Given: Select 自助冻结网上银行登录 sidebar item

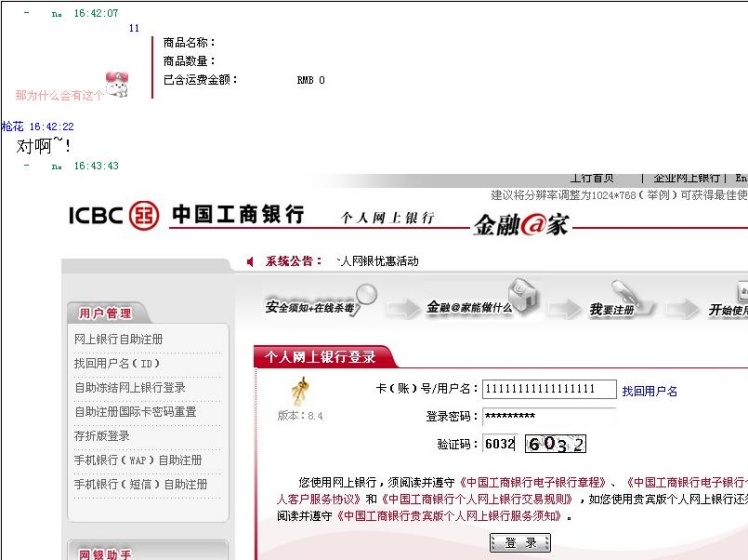Looking at the screenshot, I should pos(130,387).
